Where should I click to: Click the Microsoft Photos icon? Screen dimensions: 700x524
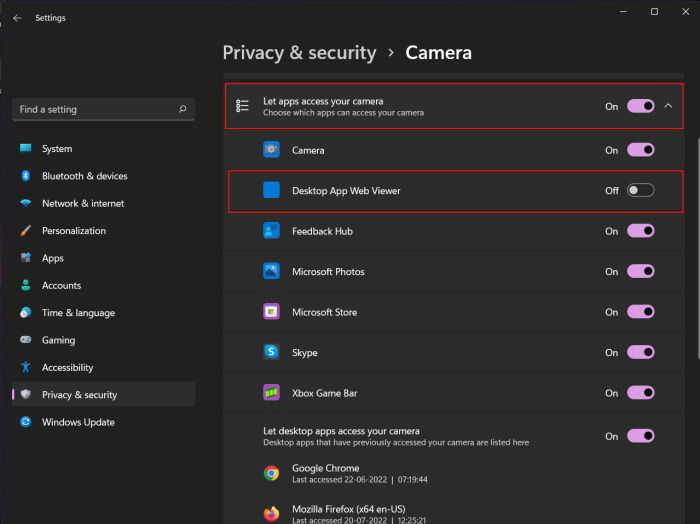271,271
